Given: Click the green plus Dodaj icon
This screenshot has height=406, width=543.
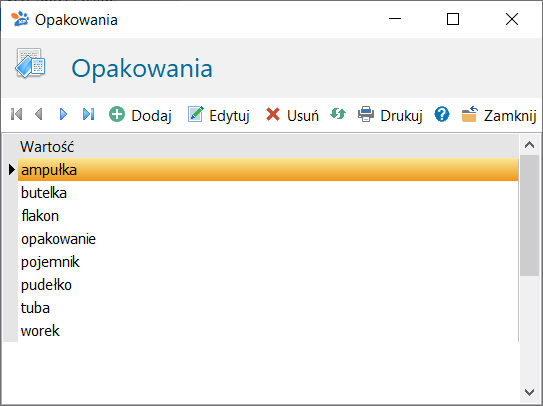Looking at the screenshot, I should click(x=117, y=114).
